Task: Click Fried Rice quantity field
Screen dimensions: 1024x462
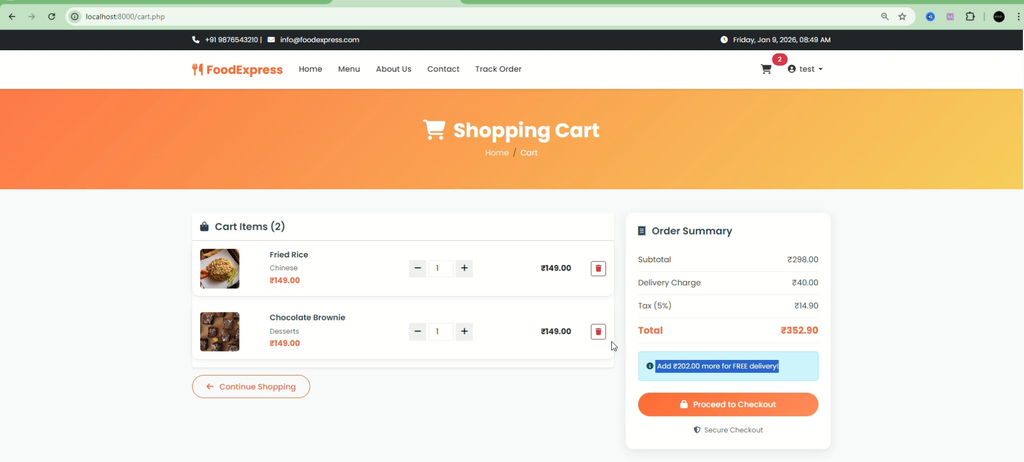Action: 441,269
